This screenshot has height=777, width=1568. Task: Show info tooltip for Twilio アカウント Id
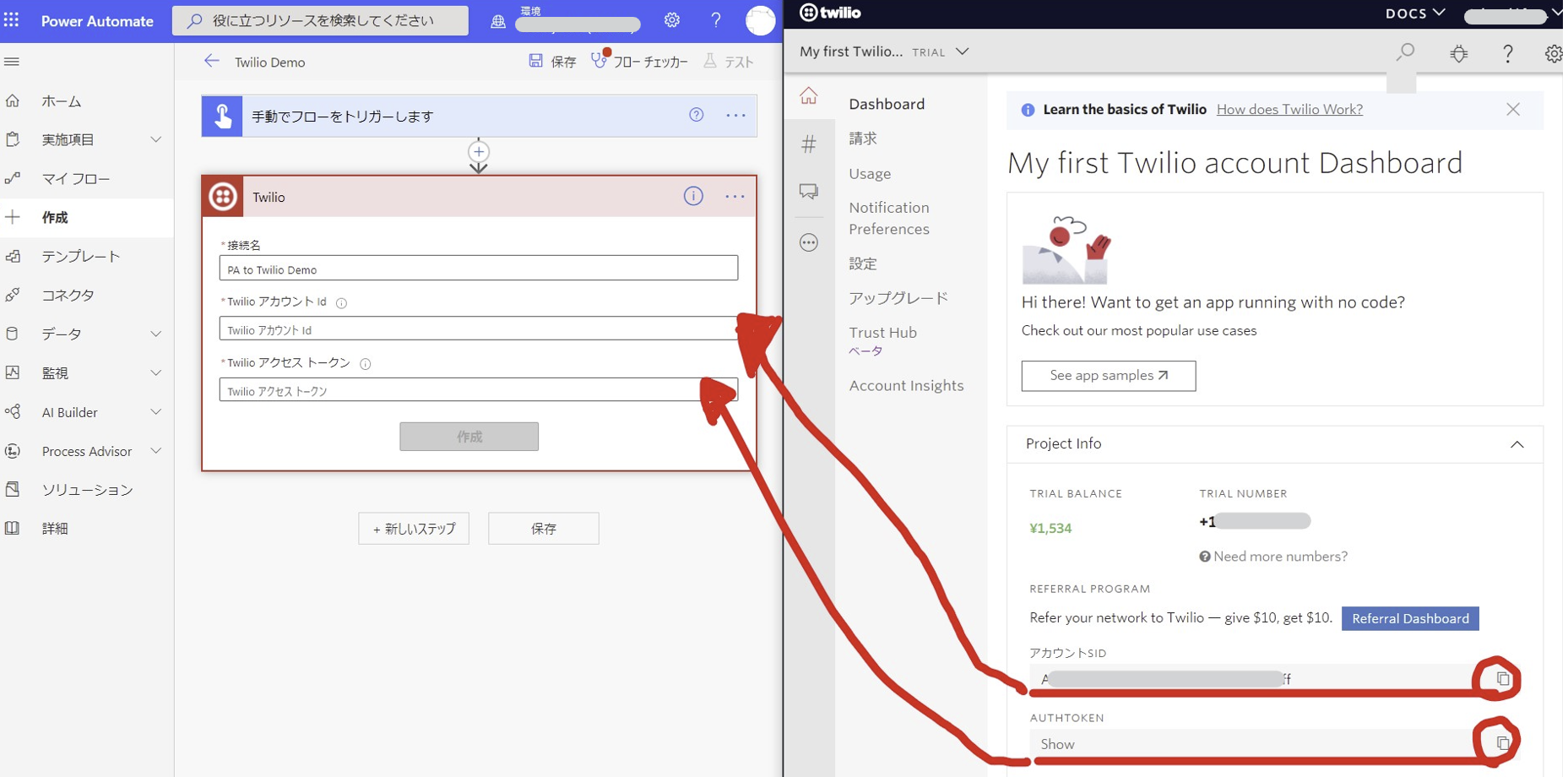[x=341, y=302]
